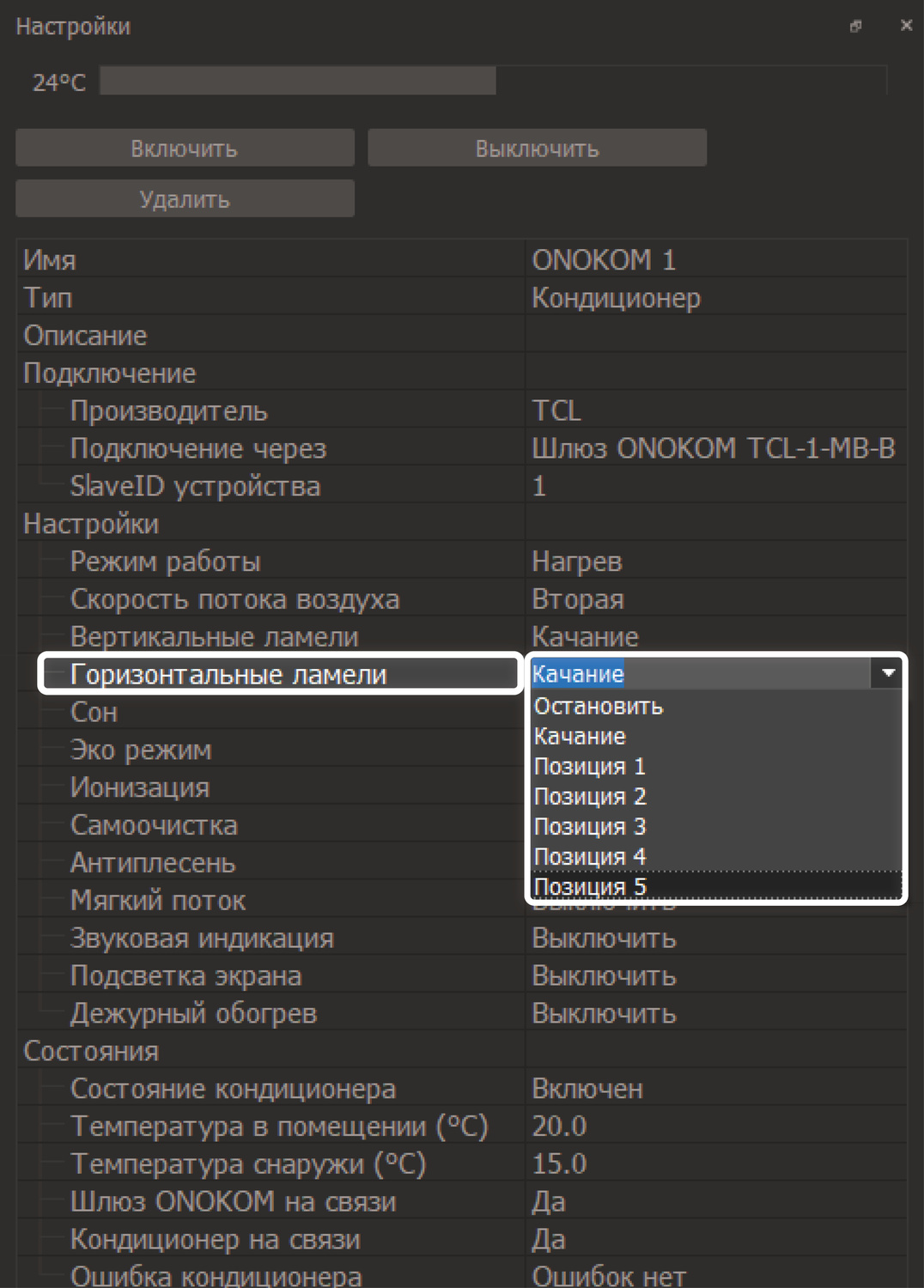The image size is (924, 1288).
Task: Close the Настройки panel
Action: click(906, 26)
